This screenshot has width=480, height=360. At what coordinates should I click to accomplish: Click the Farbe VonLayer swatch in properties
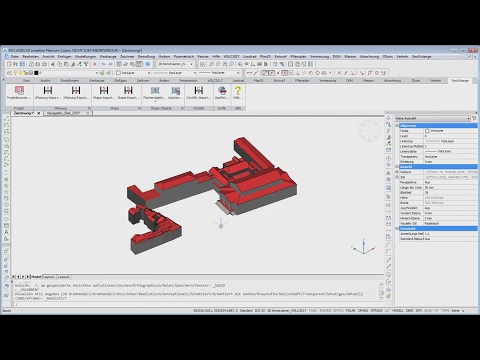coord(427,131)
